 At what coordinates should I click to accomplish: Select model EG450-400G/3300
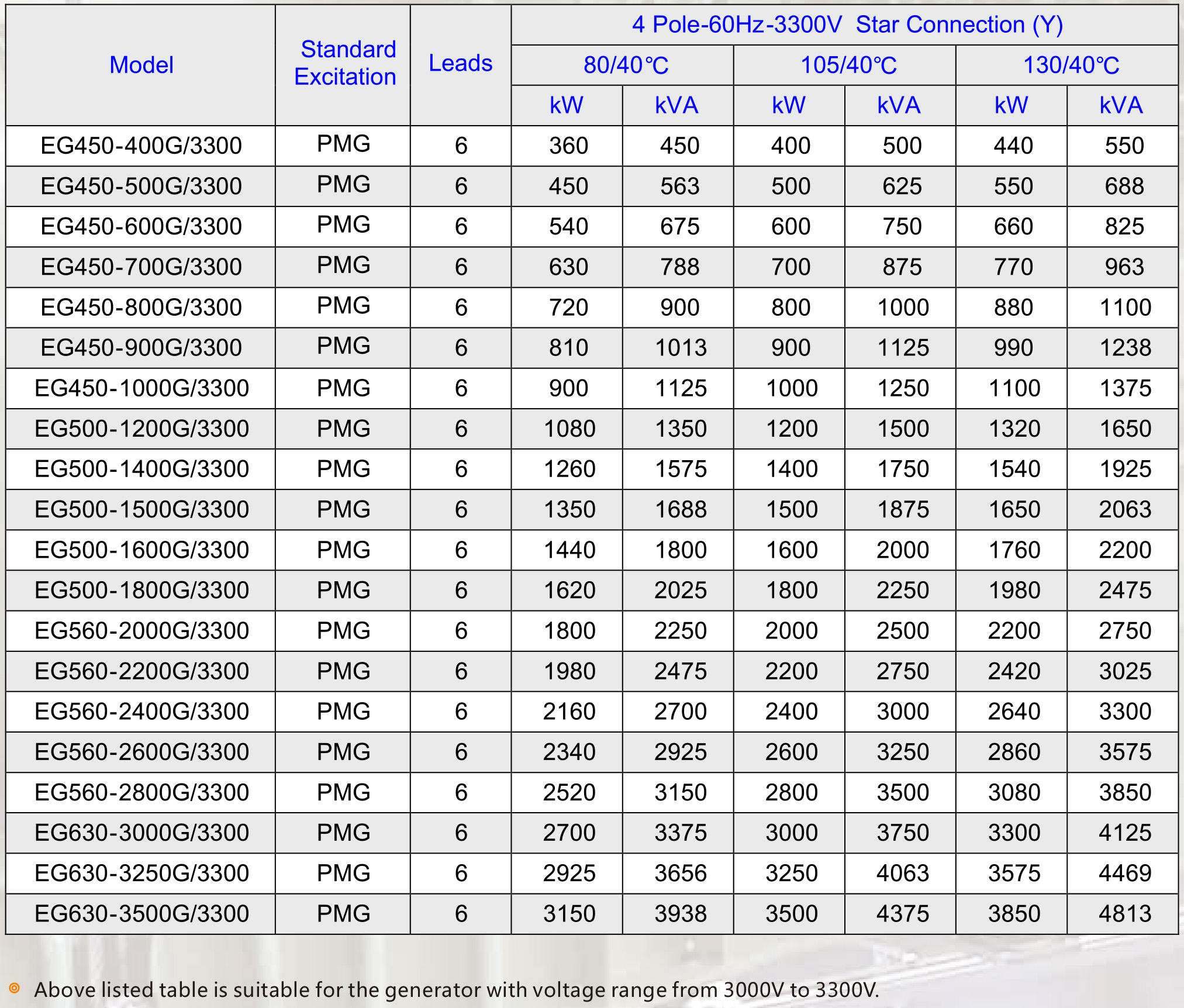pos(141,146)
